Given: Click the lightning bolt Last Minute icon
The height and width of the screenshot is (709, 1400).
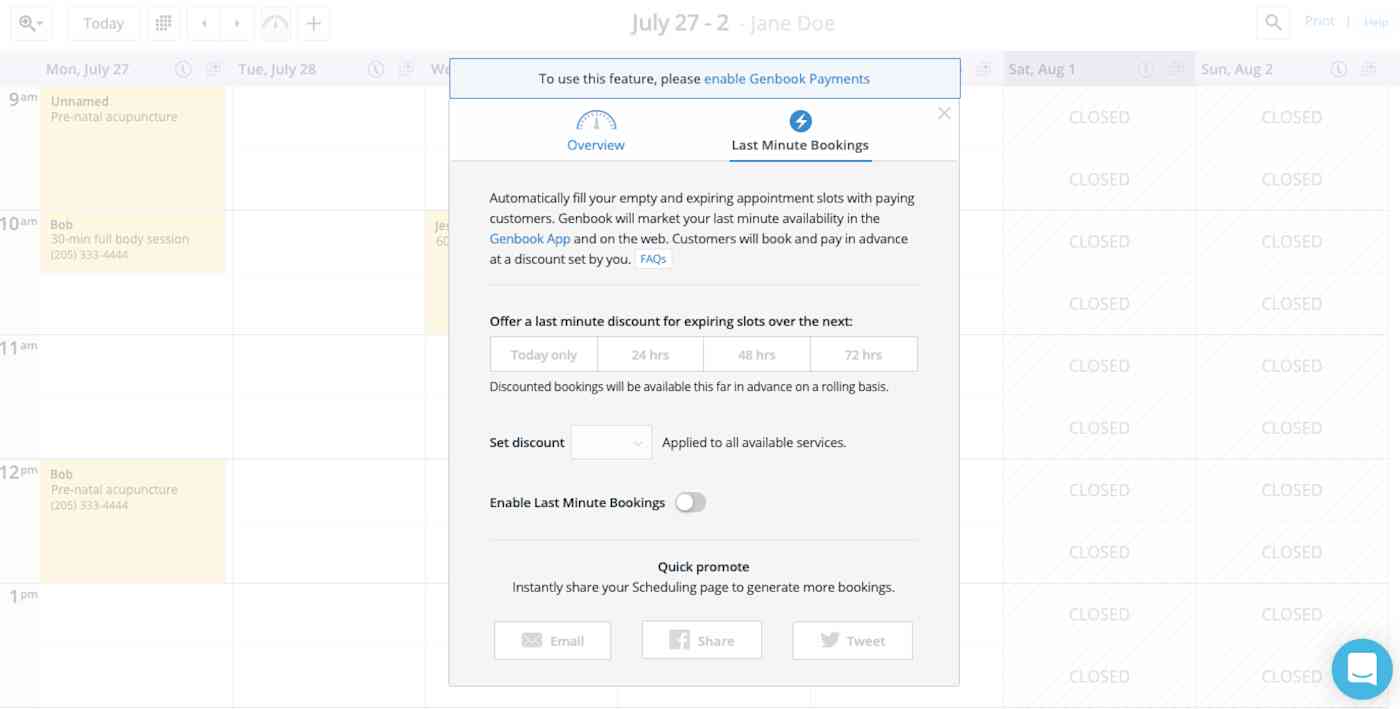Looking at the screenshot, I should tap(800, 121).
